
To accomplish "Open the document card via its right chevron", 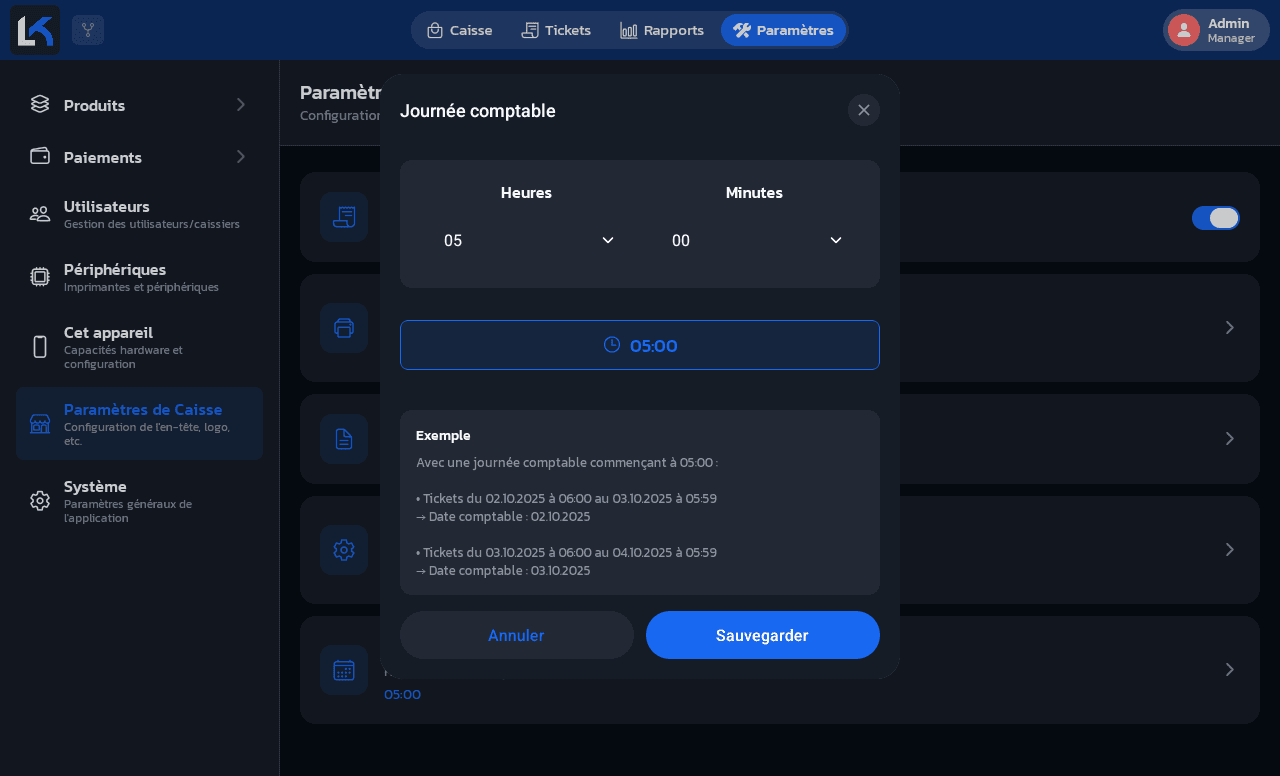I will (1230, 439).
